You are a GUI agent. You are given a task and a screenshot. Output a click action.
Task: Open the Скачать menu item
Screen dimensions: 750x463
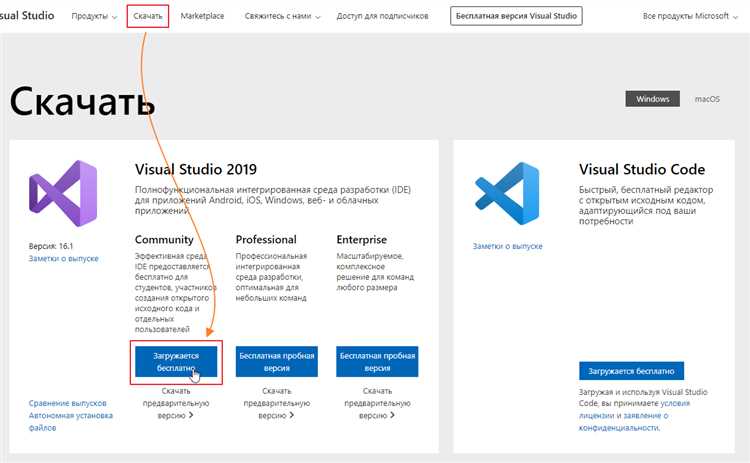[148, 16]
